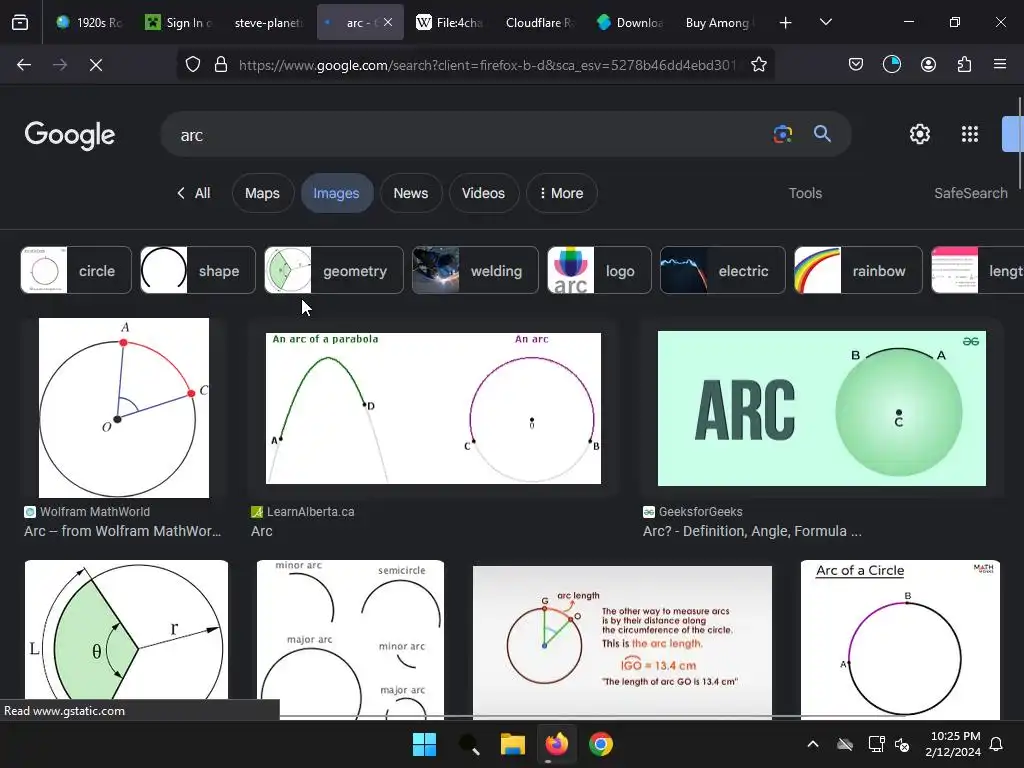
Task: Open taskbar search icon
Action: coord(469,744)
